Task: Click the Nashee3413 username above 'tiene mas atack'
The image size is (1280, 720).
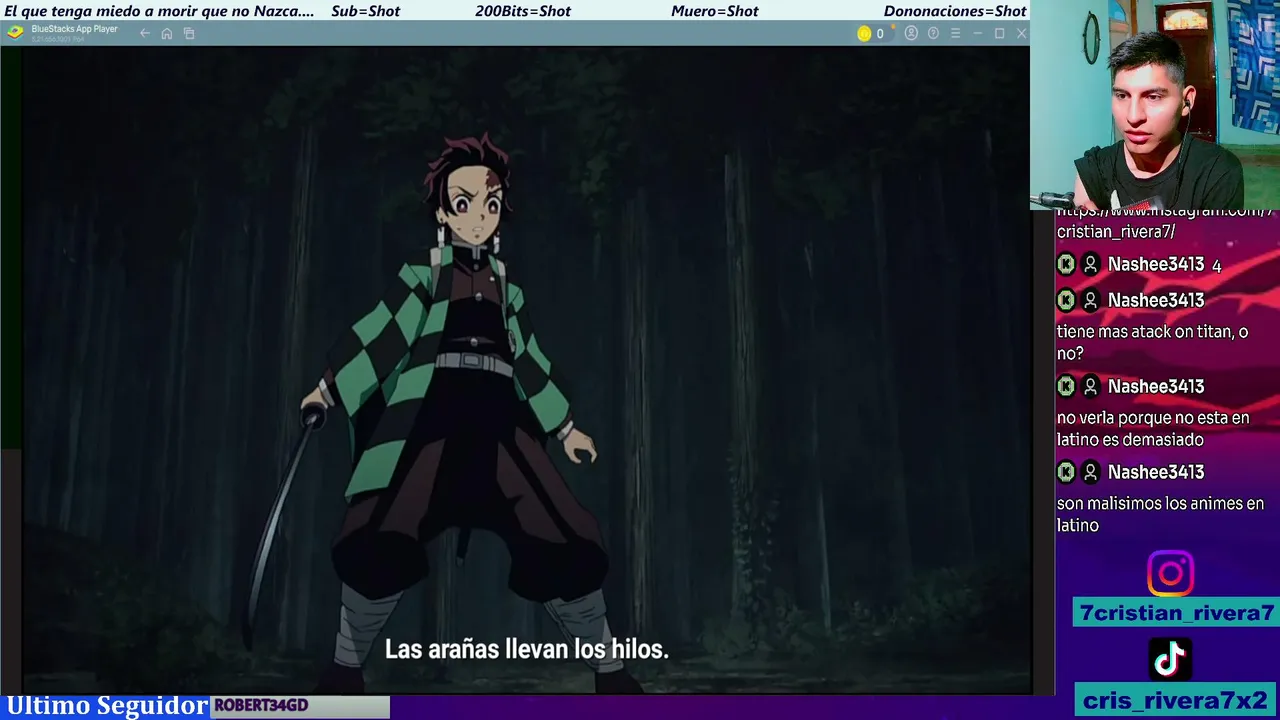Action: [x=1155, y=300]
